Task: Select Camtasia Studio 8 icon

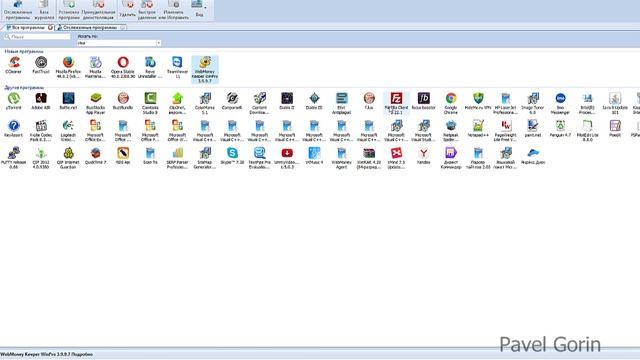Action: point(150,103)
